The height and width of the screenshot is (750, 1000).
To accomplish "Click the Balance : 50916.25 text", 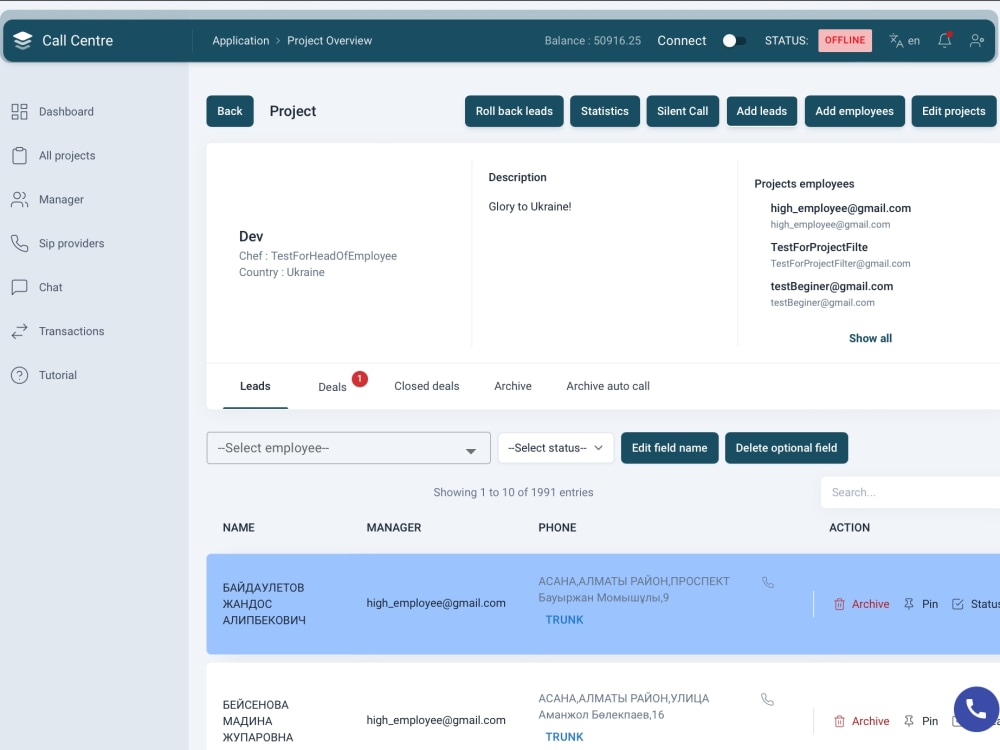I will 592,40.
